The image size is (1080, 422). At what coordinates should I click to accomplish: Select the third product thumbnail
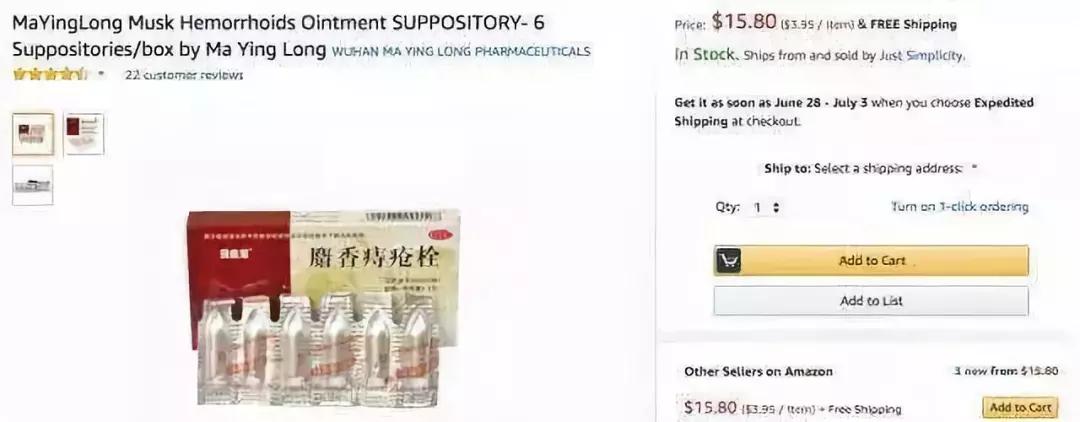[32, 185]
